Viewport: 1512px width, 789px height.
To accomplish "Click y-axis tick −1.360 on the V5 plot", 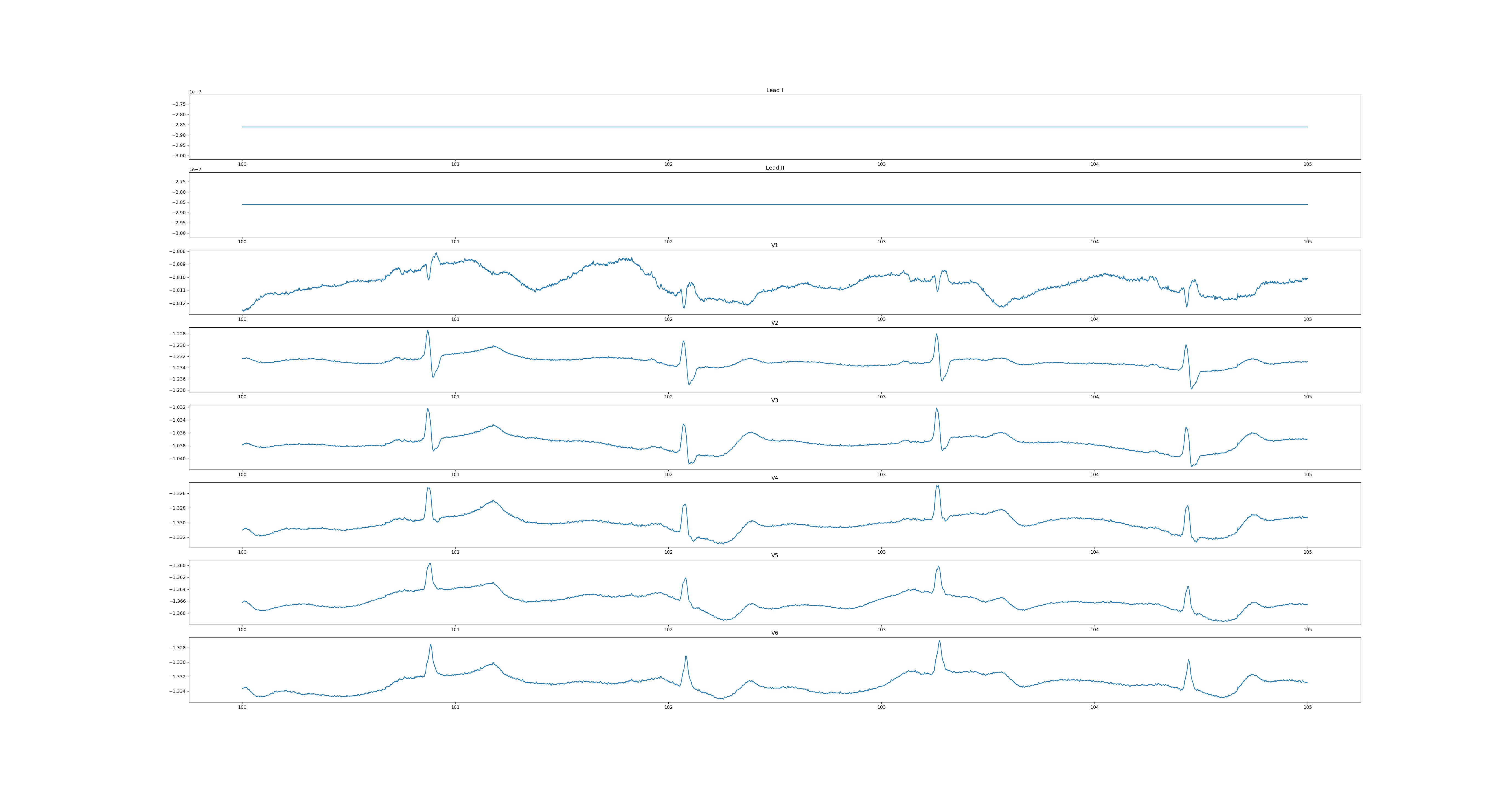I will pyautogui.click(x=177, y=566).
